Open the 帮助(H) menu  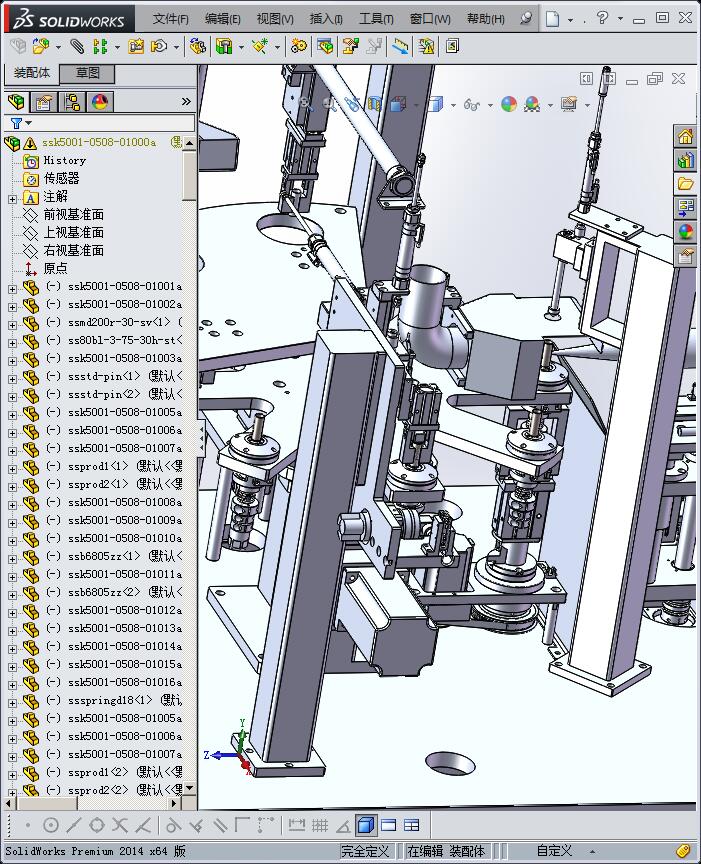pos(485,19)
